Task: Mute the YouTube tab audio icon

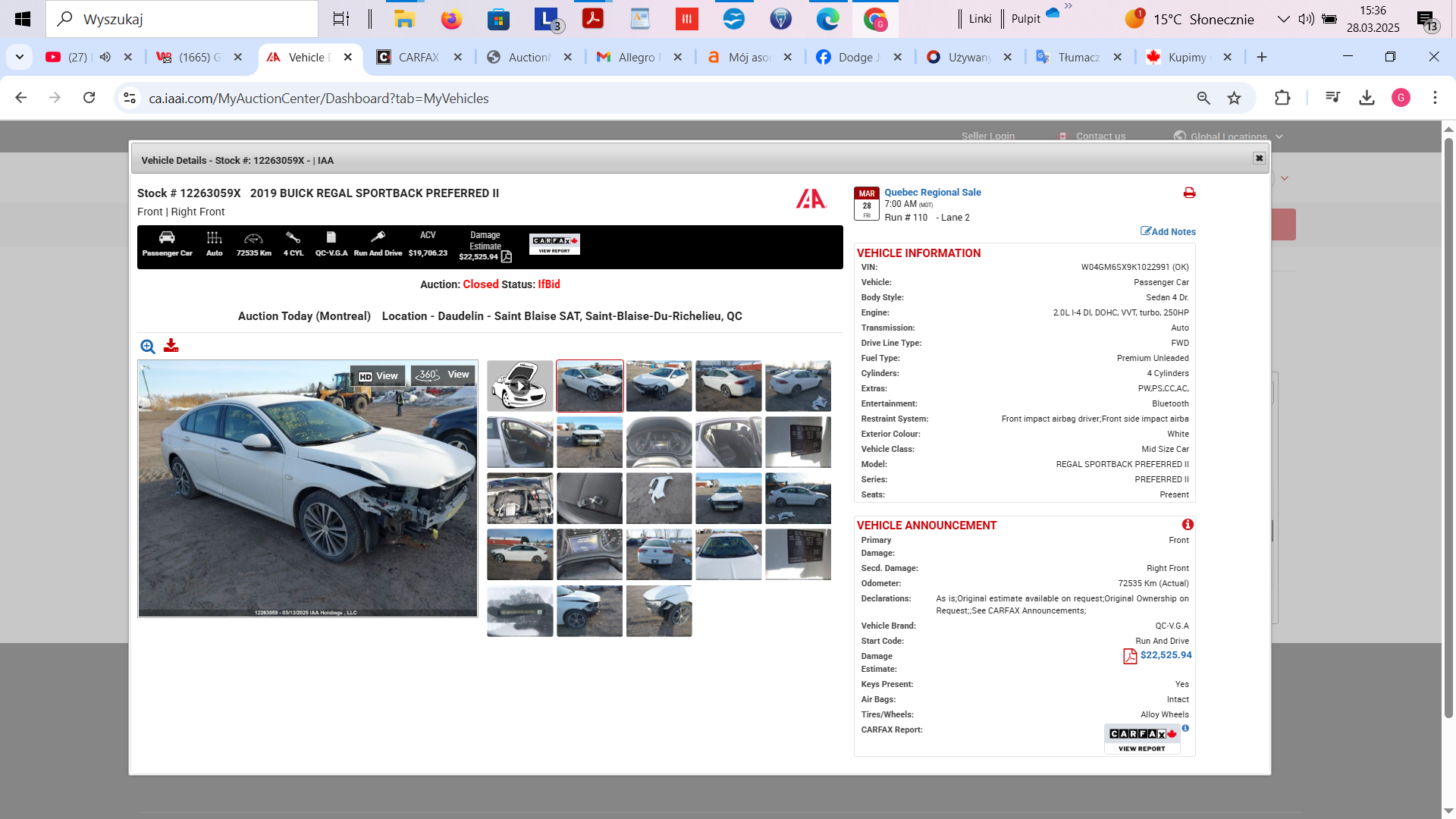Action: (x=105, y=57)
